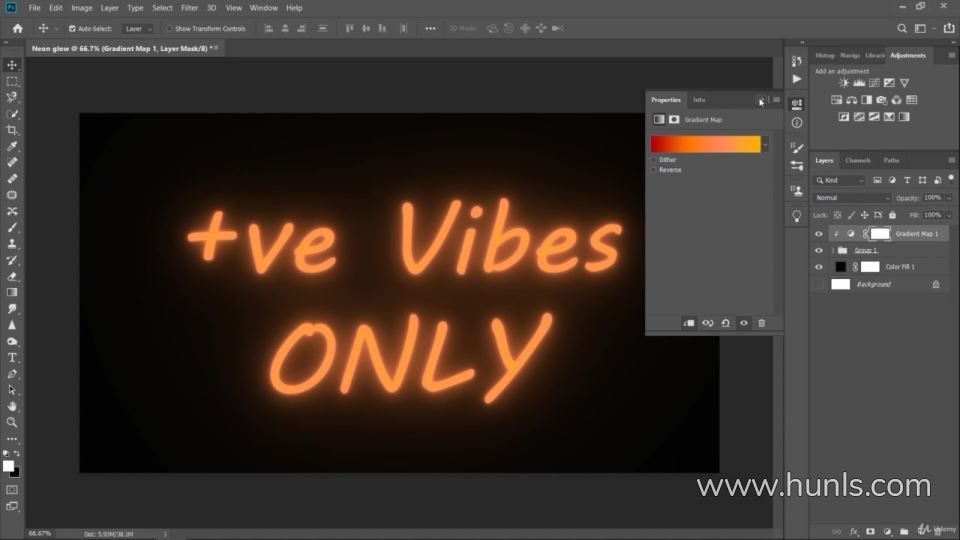The width and height of the screenshot is (960, 540).
Task: Open the Filter menu
Action: pos(189,8)
